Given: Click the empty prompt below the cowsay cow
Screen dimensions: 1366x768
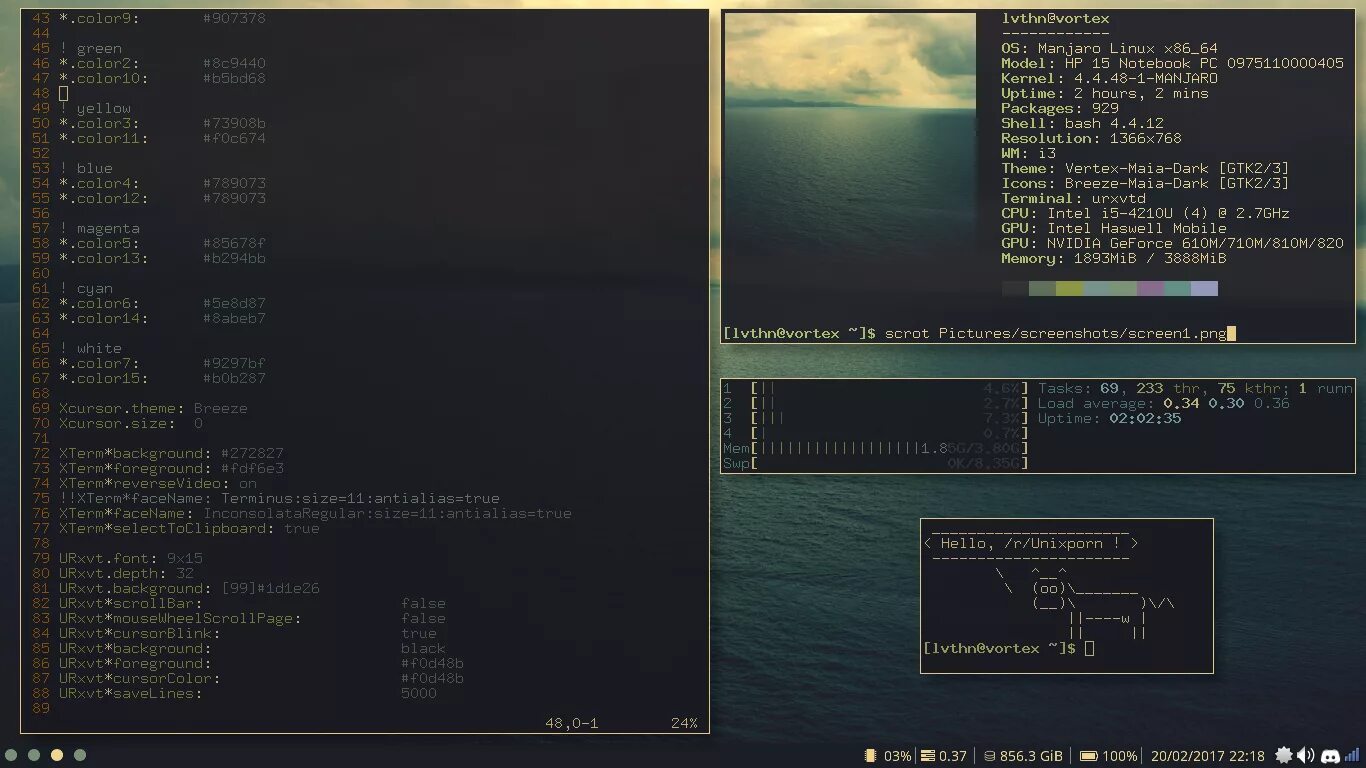Looking at the screenshot, I should tap(1009, 648).
